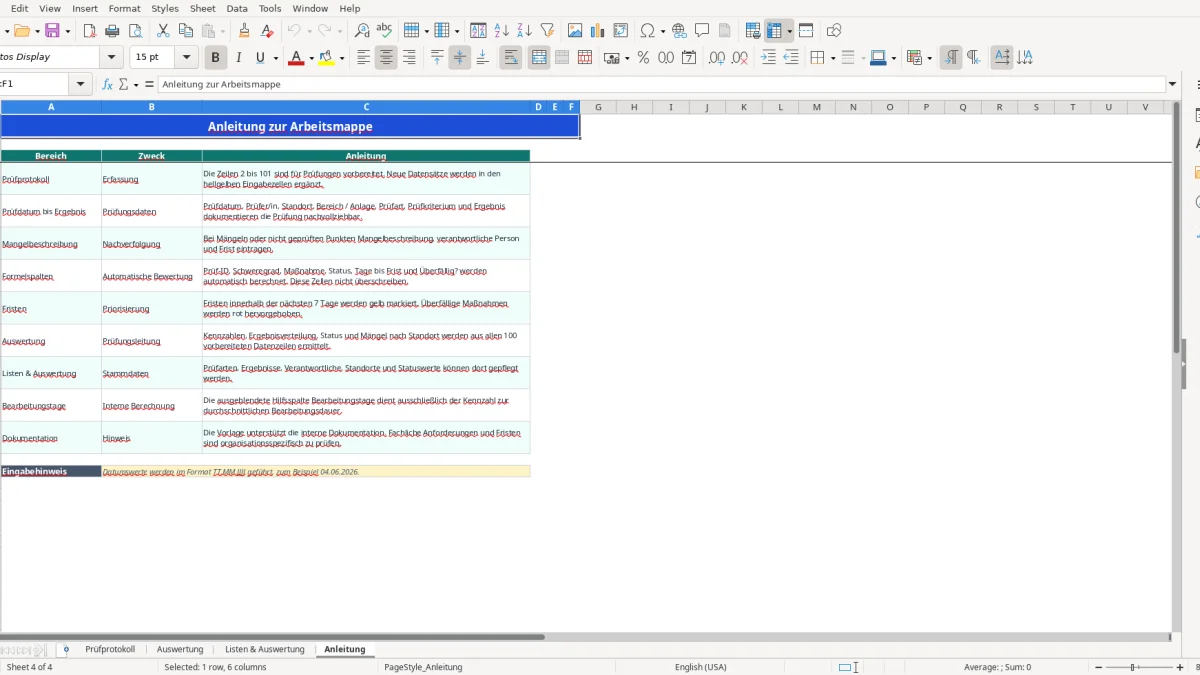The image size is (1200, 675).
Task: Adjust the zoom slider in the status bar
Action: click(1134, 667)
